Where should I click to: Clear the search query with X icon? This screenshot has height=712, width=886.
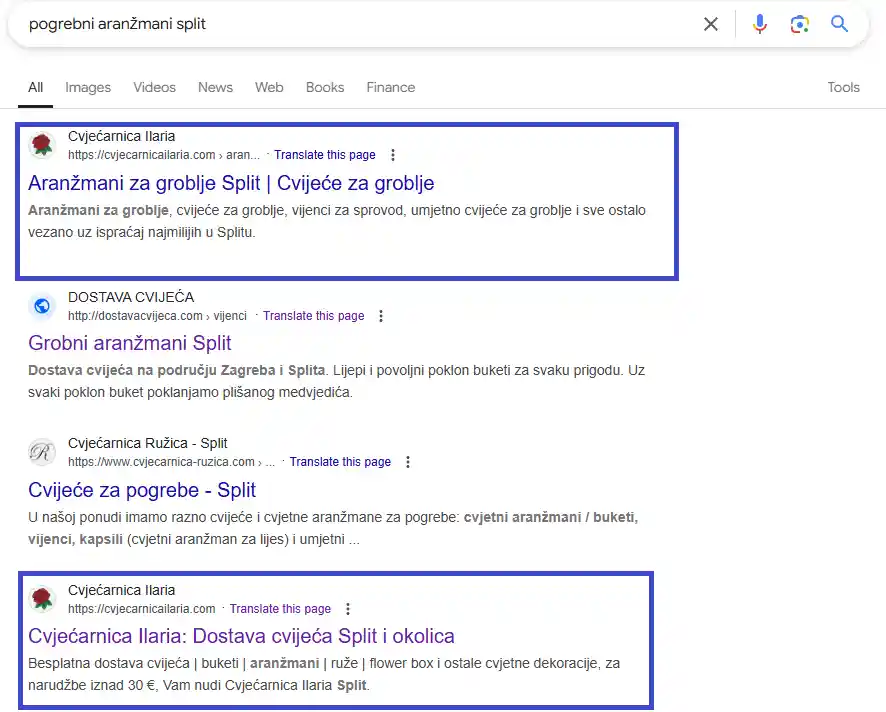point(710,24)
